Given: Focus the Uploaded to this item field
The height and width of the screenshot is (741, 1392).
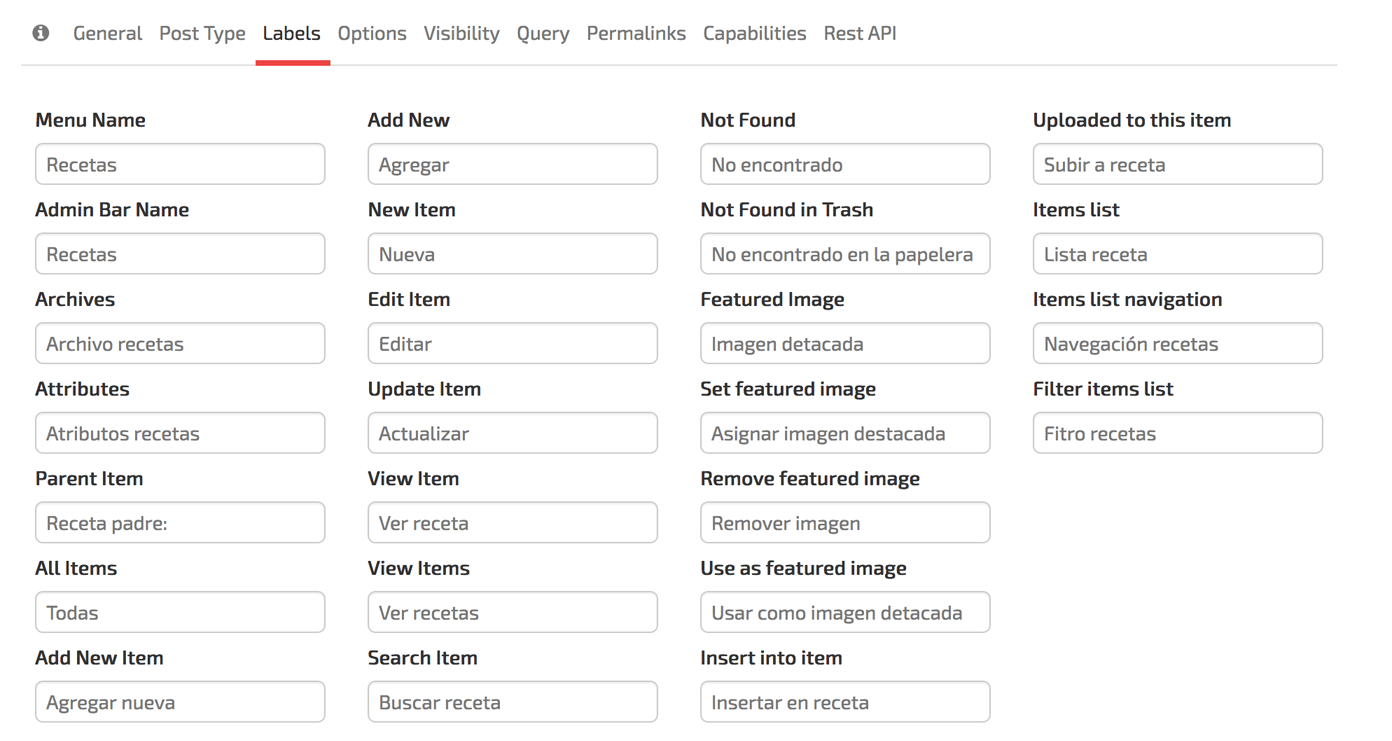Looking at the screenshot, I should 1177,164.
